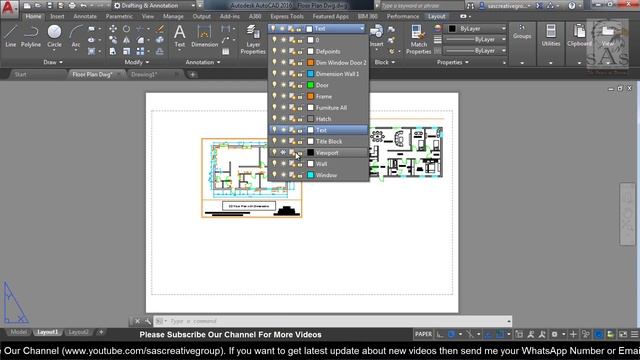
Task: Switch to the Model tab
Action: (18, 332)
